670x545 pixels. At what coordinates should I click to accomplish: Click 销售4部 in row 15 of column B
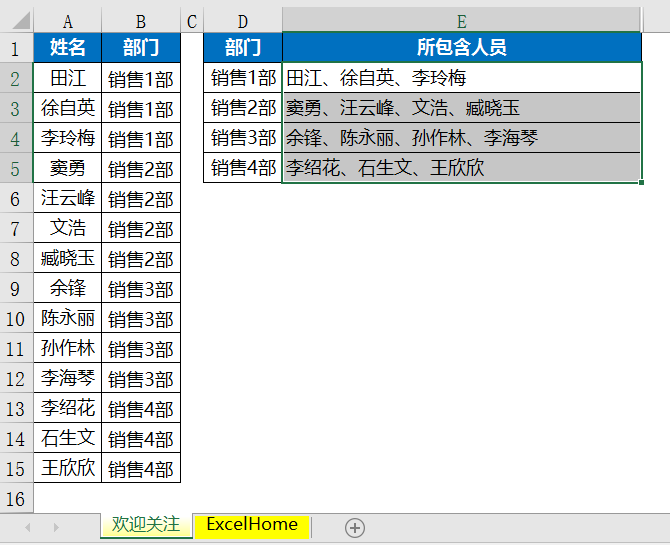[141, 468]
